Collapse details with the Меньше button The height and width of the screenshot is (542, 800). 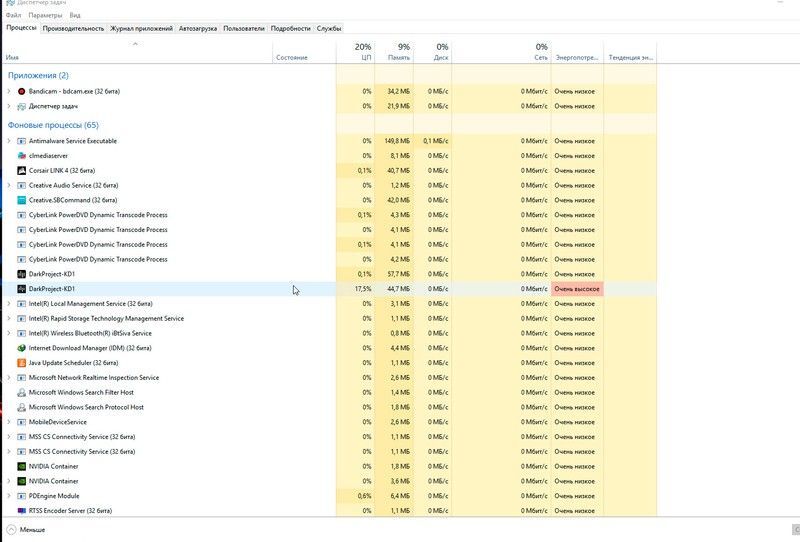pos(26,530)
